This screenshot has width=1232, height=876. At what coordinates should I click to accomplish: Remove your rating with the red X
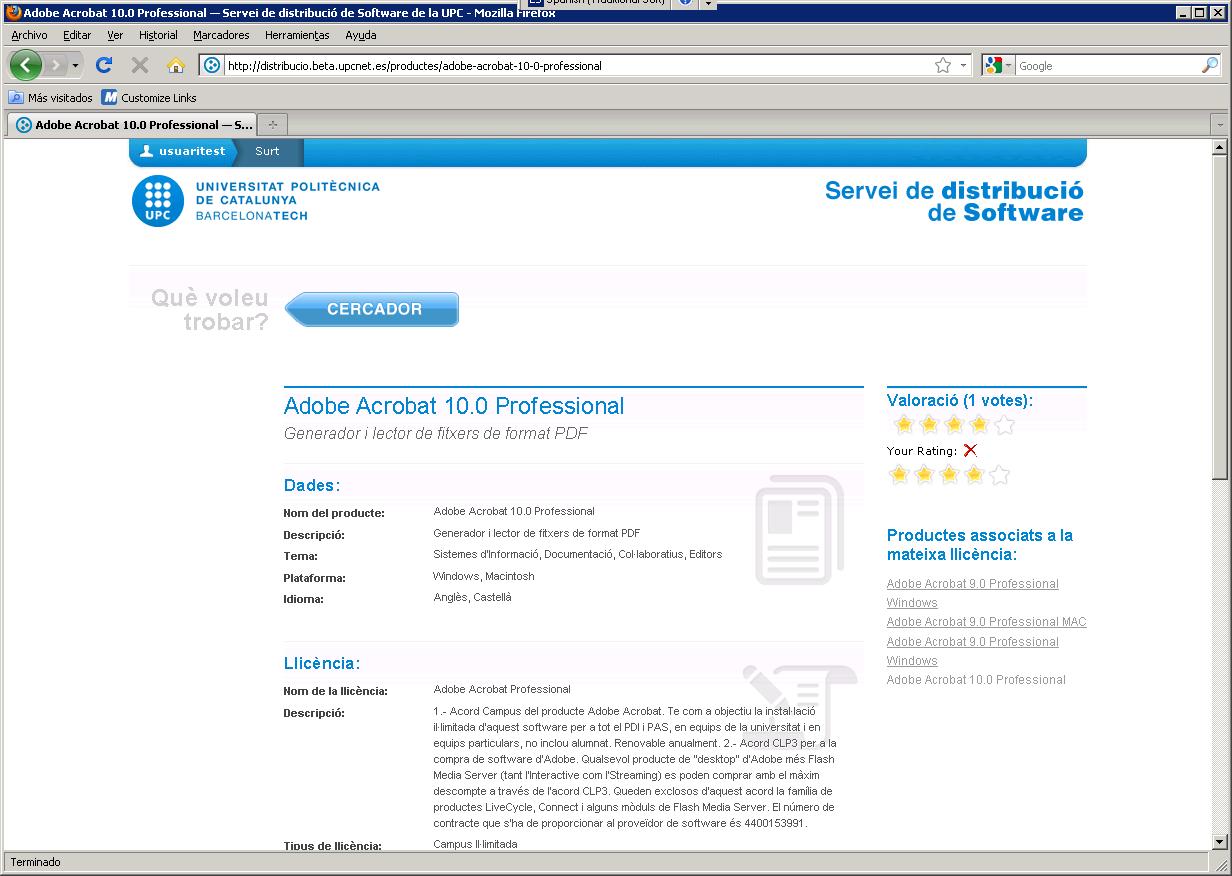click(969, 451)
